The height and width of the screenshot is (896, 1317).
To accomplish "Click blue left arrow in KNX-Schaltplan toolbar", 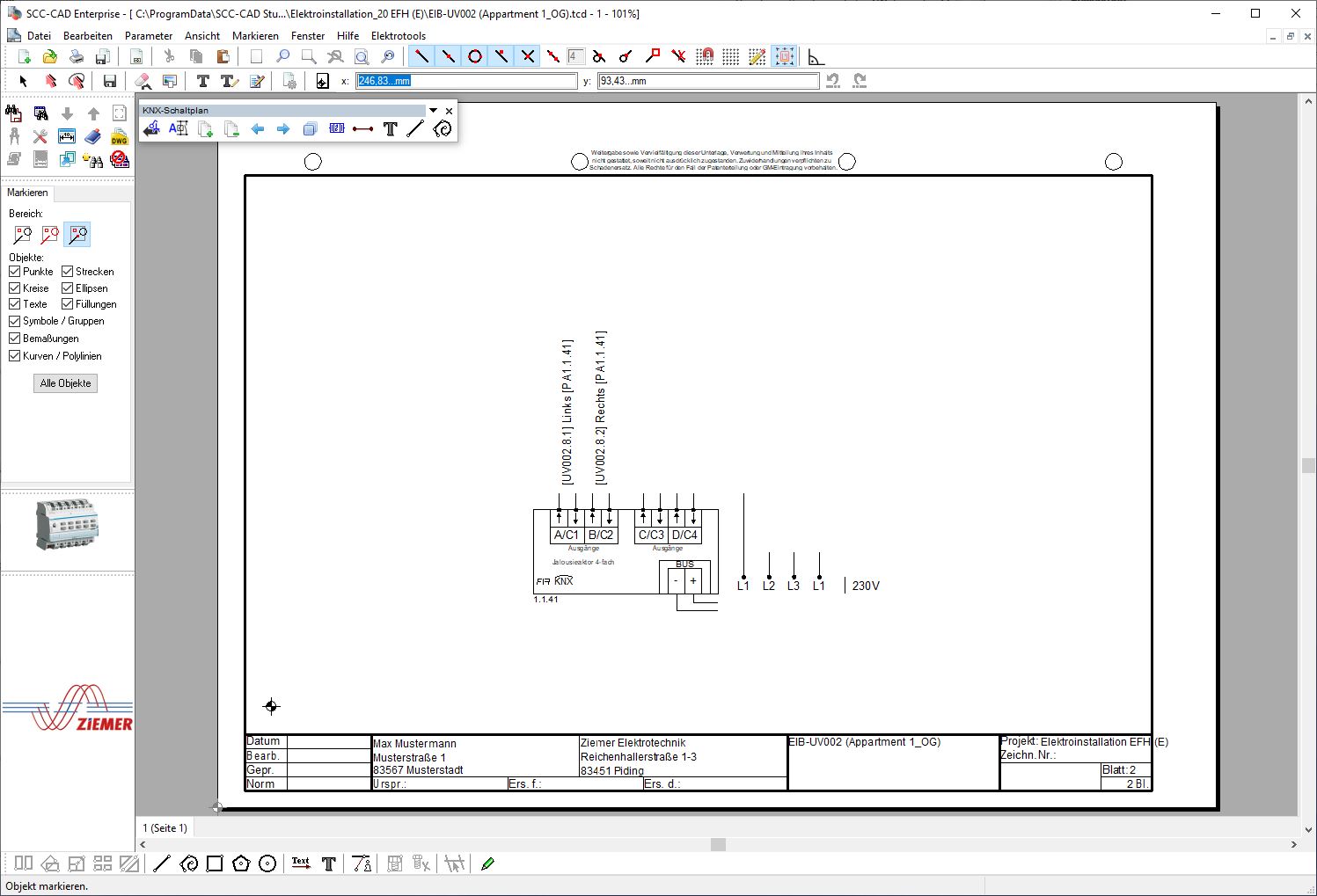I will [x=258, y=129].
